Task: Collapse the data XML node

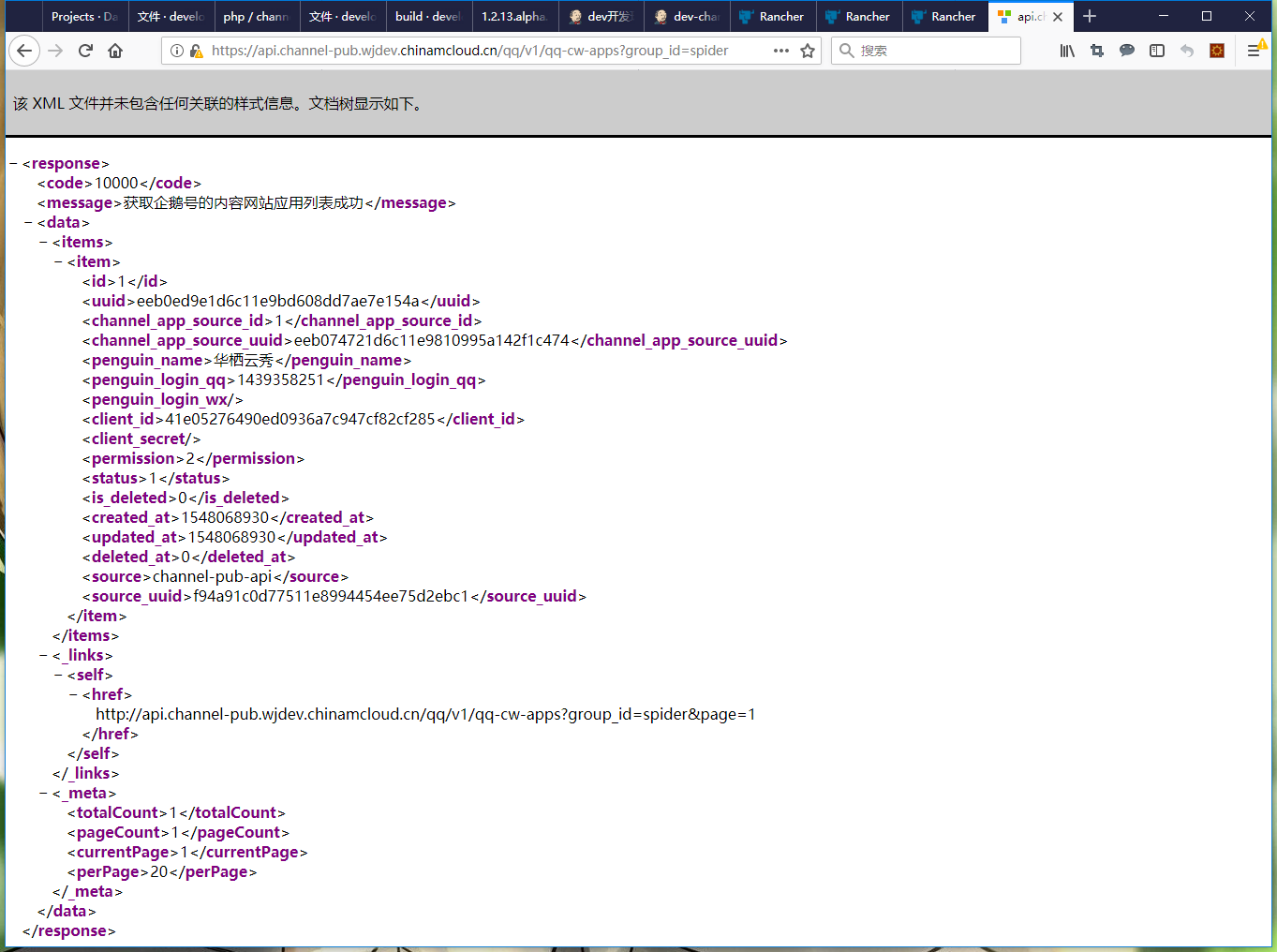Action: pyautogui.click(x=29, y=223)
